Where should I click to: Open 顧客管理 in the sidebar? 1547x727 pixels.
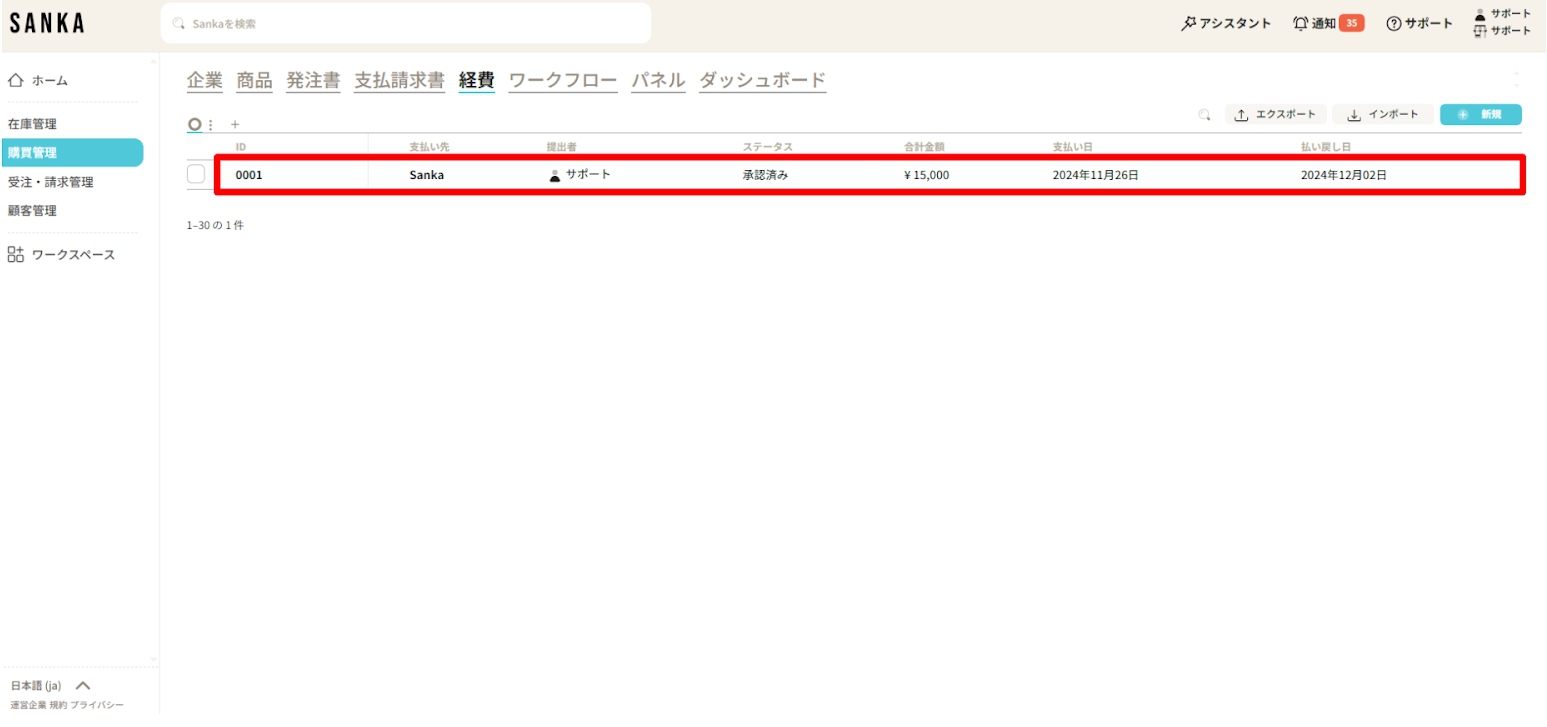(32, 211)
